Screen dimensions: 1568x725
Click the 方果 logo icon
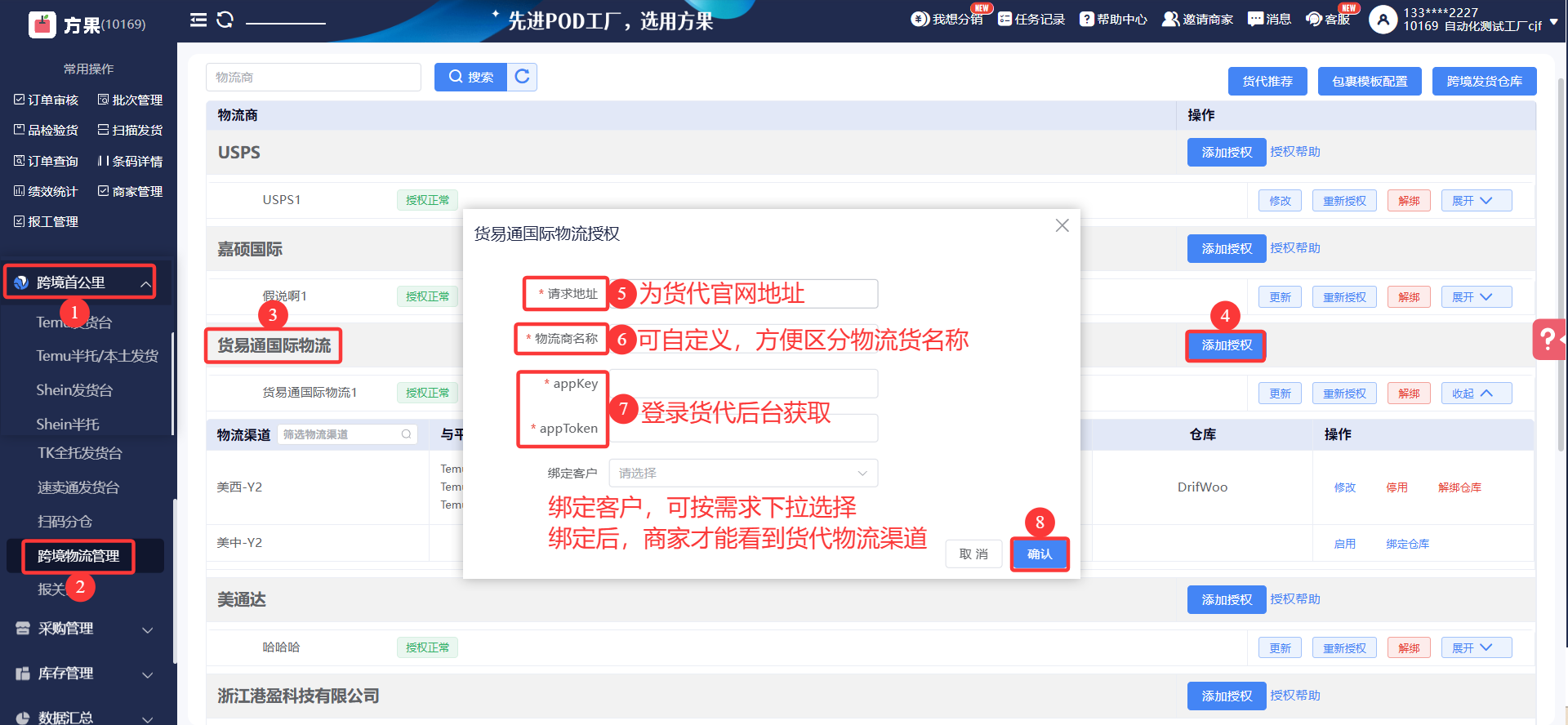42,24
